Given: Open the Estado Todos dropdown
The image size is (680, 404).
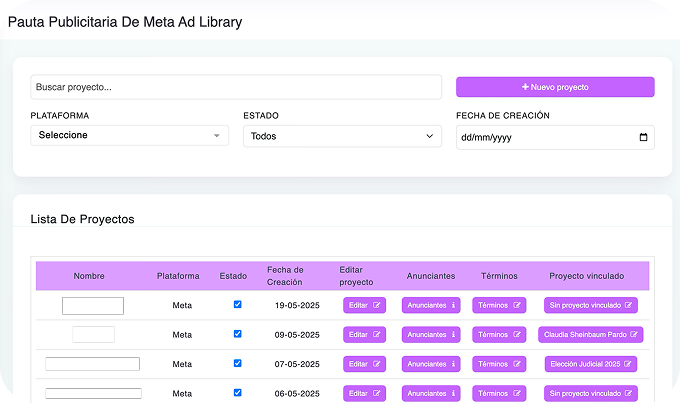Looking at the screenshot, I should pyautogui.click(x=342, y=136).
